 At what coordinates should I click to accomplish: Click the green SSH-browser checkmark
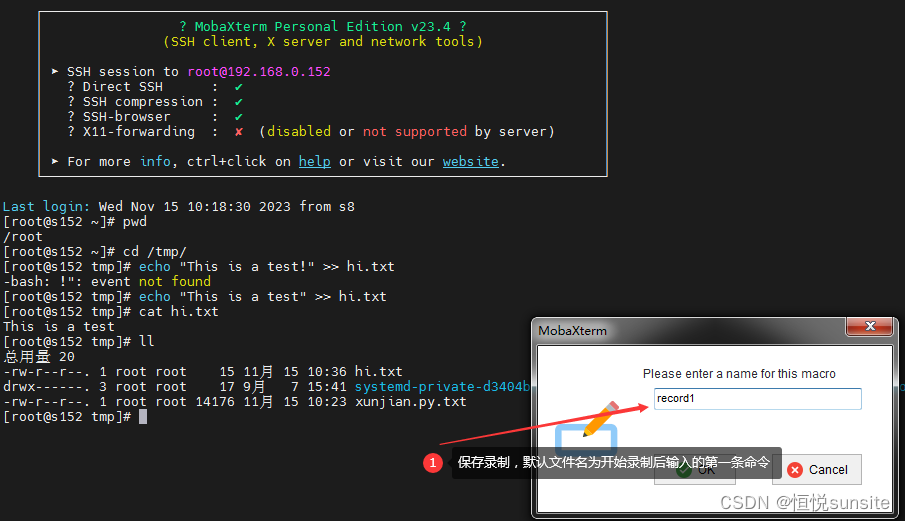pos(238,117)
